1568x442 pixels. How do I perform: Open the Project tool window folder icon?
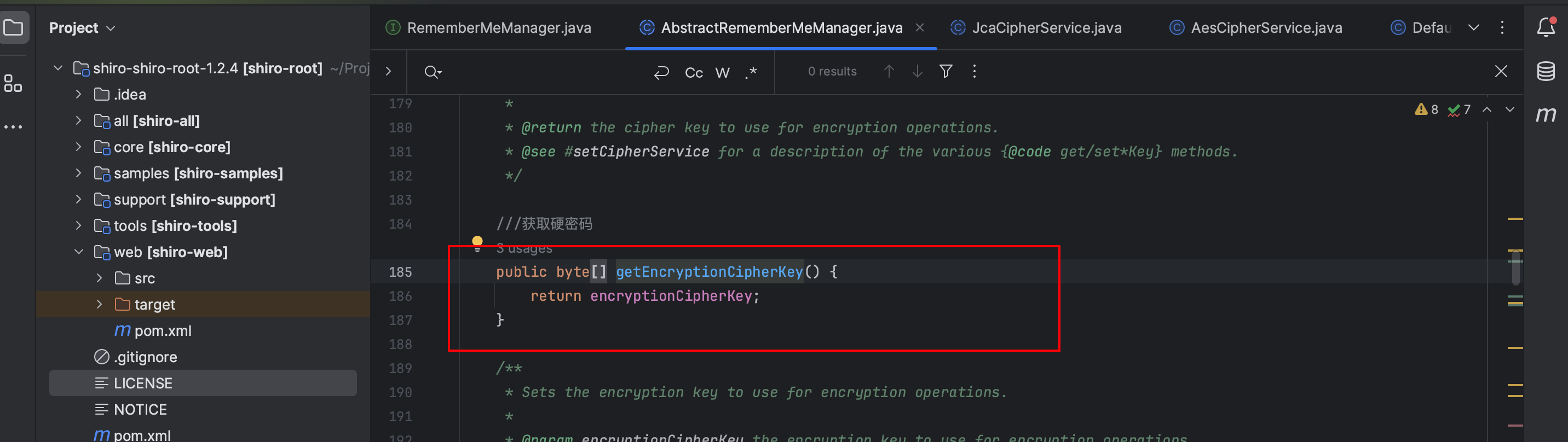pos(13,28)
